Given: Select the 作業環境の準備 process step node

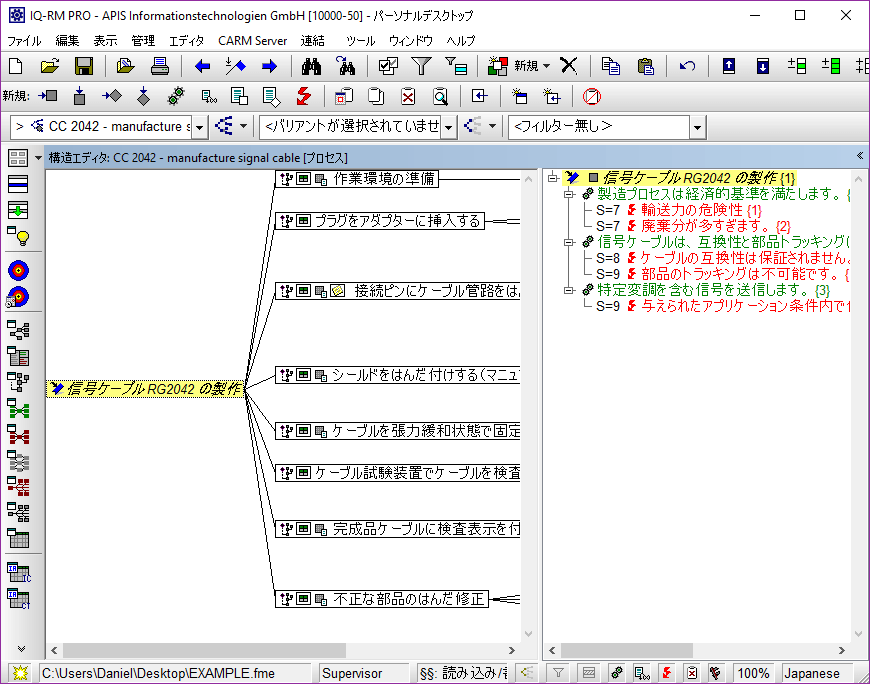Looking at the screenshot, I should pyautogui.click(x=357, y=179).
